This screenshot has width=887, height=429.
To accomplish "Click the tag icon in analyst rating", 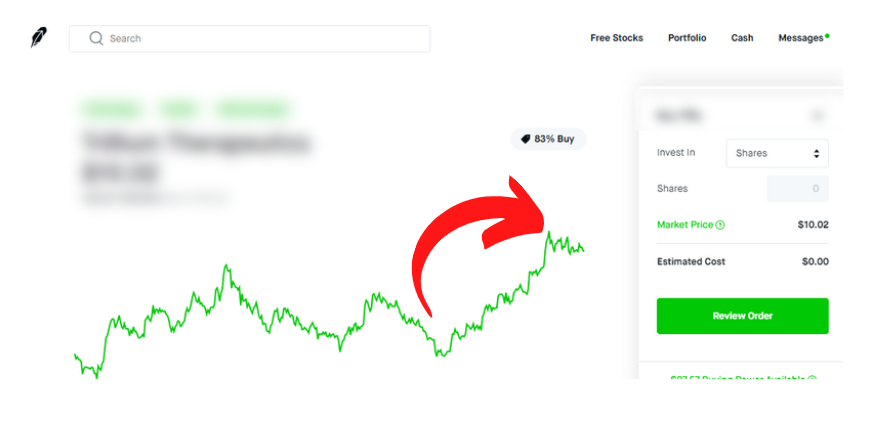I will click(524, 139).
